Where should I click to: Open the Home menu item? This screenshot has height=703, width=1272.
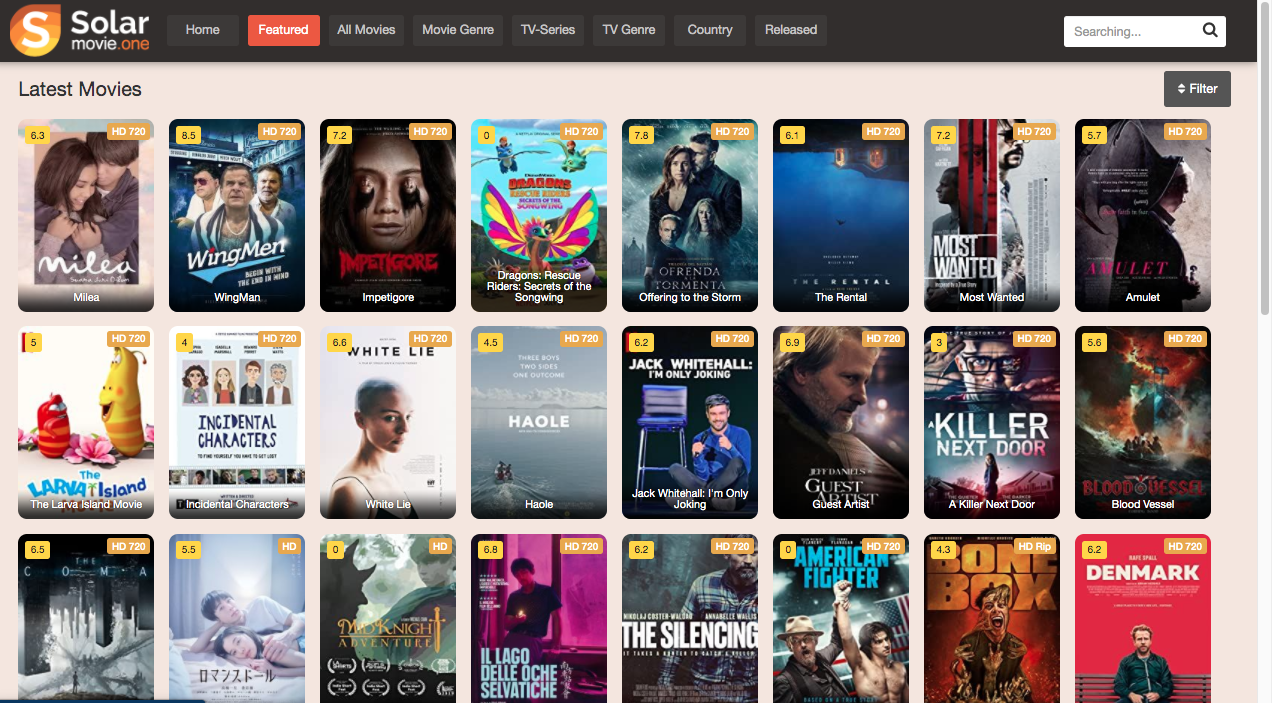(202, 30)
